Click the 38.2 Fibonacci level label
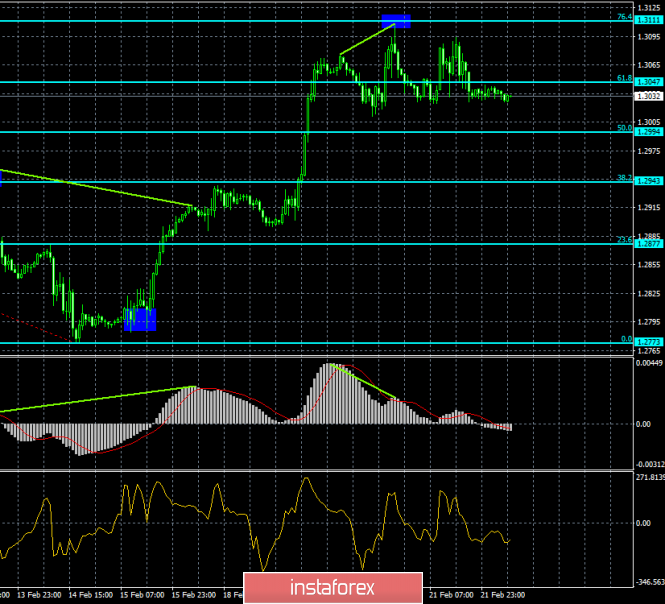 point(624,178)
